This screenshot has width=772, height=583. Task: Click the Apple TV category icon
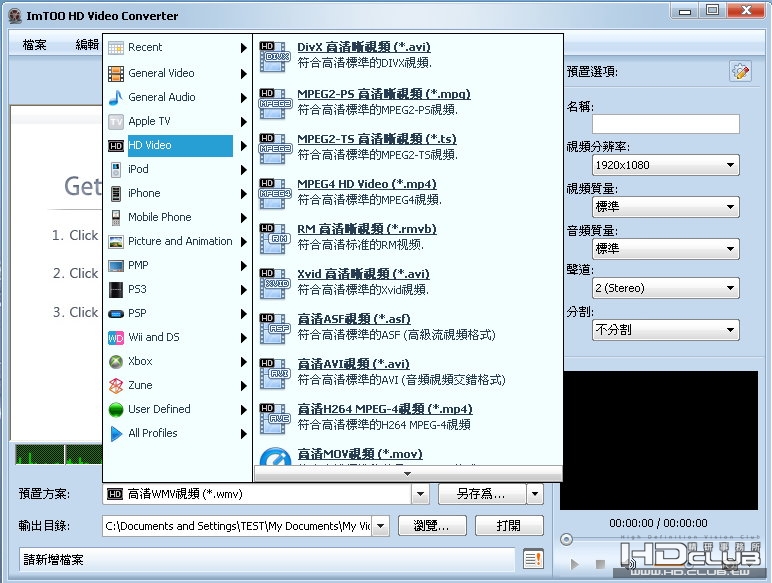coord(116,122)
